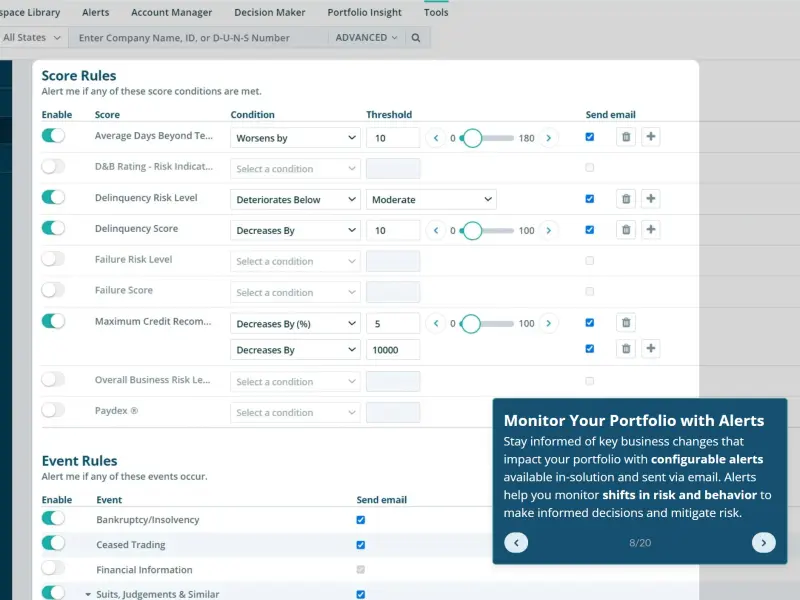The width and height of the screenshot is (800, 600).
Task: Switch to the Decision Maker tab
Action: tap(269, 12)
